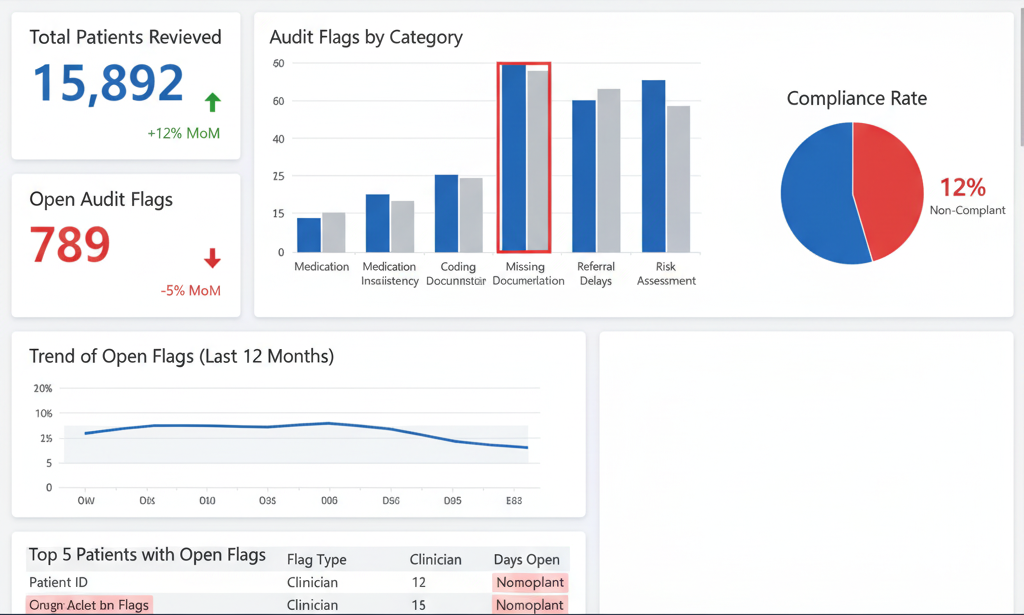Click Nomoplant badge in the Patient ID row
This screenshot has width=1024, height=615.
[x=530, y=582]
